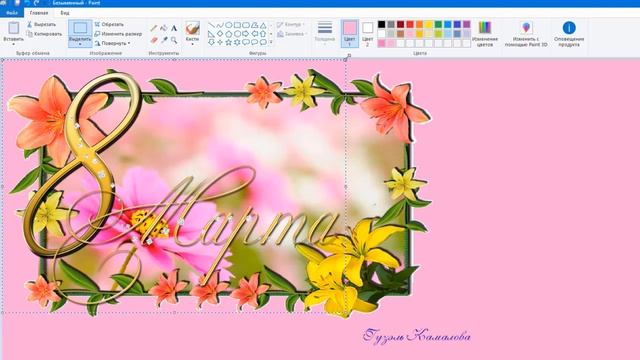Pick the green palette swatch
This screenshot has width=640, height=360.
pos(438,24)
